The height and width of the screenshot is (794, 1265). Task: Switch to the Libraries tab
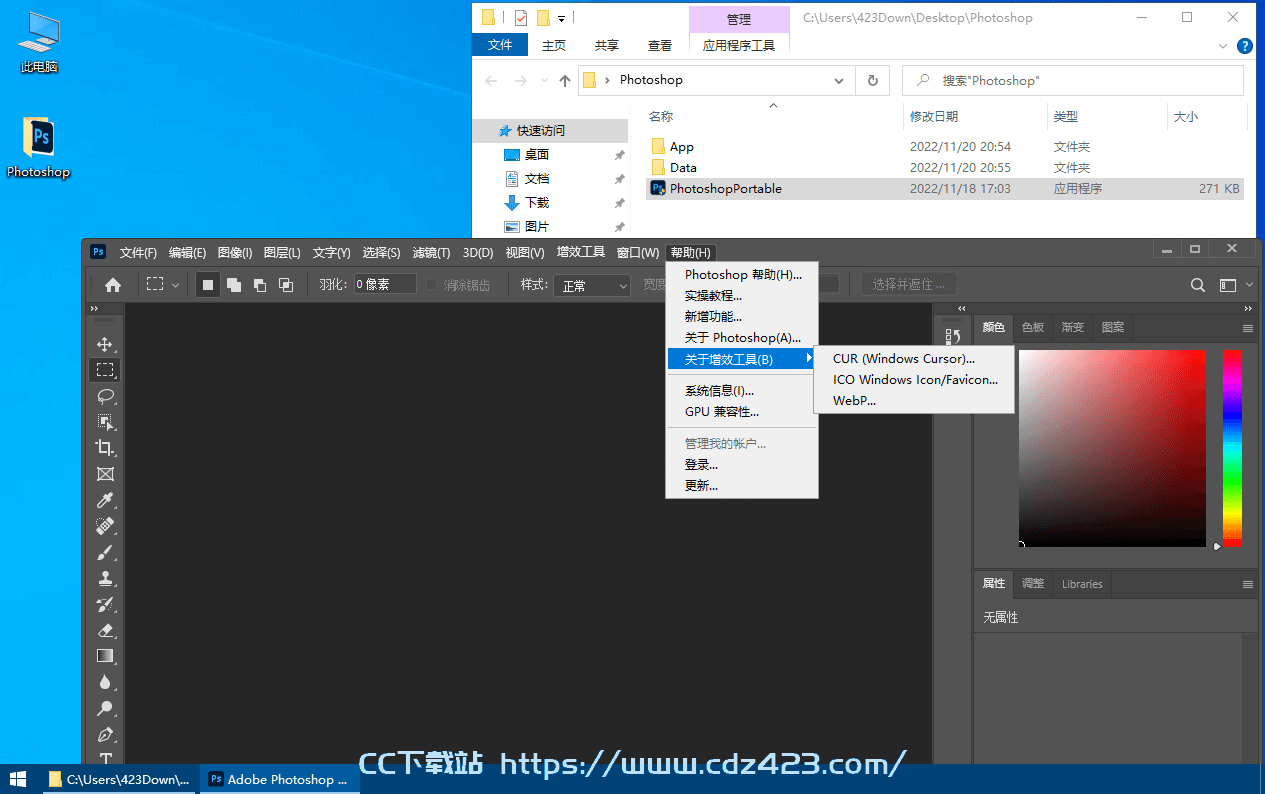click(x=1082, y=584)
